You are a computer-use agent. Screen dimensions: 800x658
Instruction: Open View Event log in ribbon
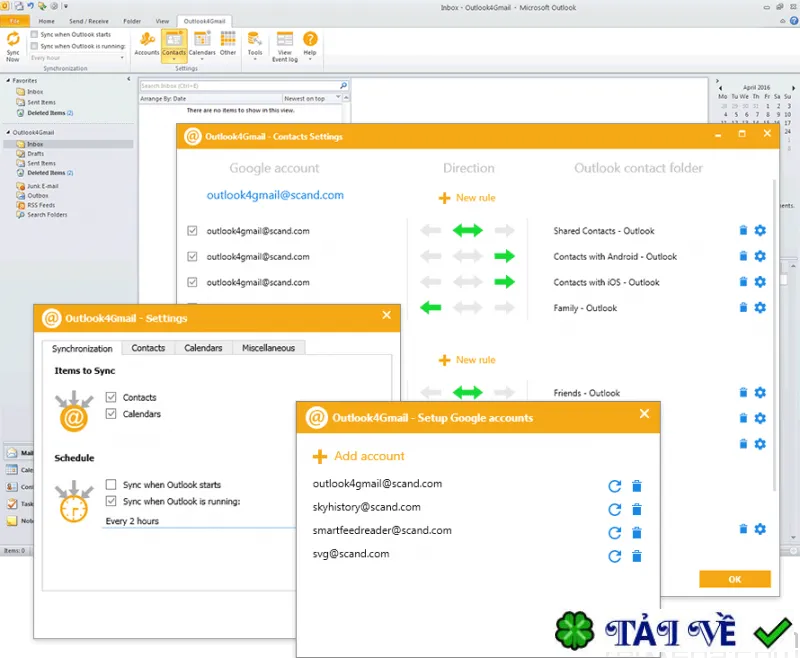(285, 46)
